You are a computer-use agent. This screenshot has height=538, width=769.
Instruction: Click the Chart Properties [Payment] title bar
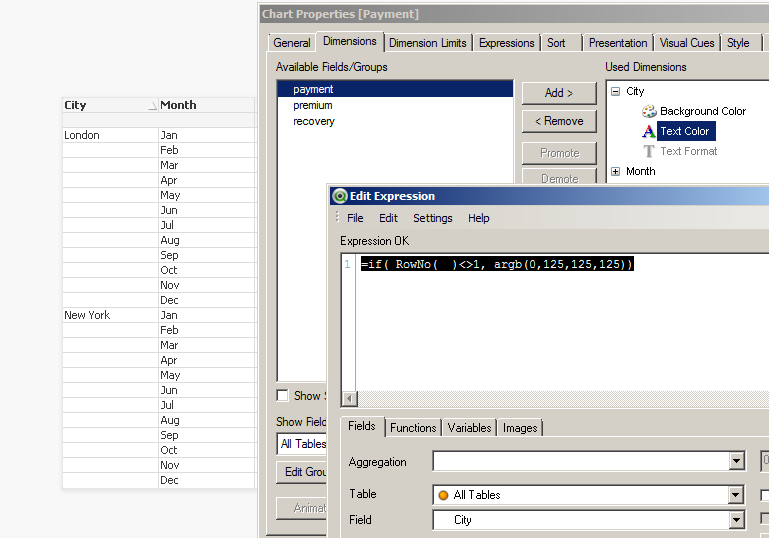(514, 14)
